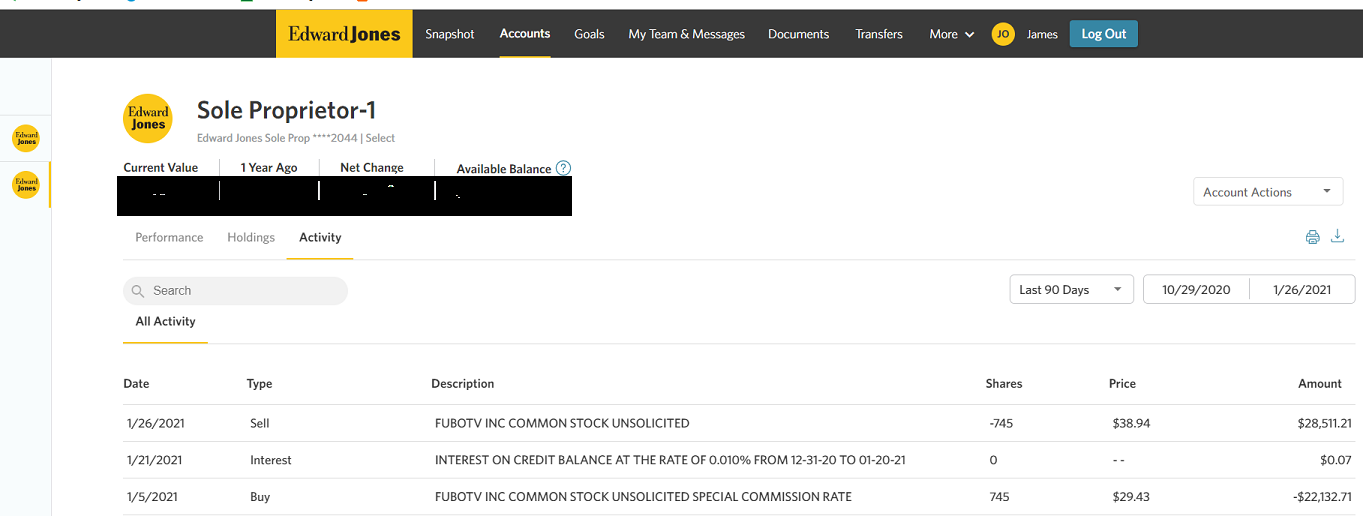
Task: Click the James user name
Action: (x=1042, y=34)
